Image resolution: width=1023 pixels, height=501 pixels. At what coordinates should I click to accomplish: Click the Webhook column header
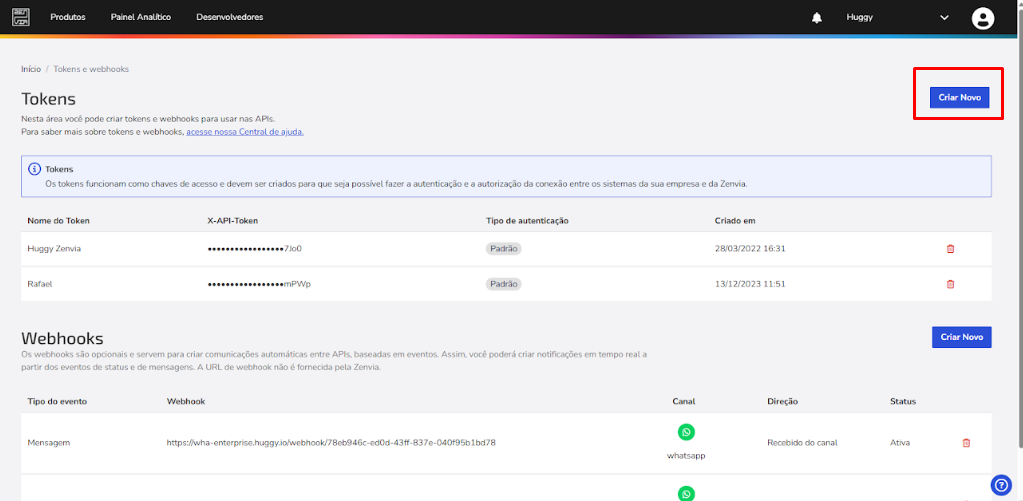[186, 401]
